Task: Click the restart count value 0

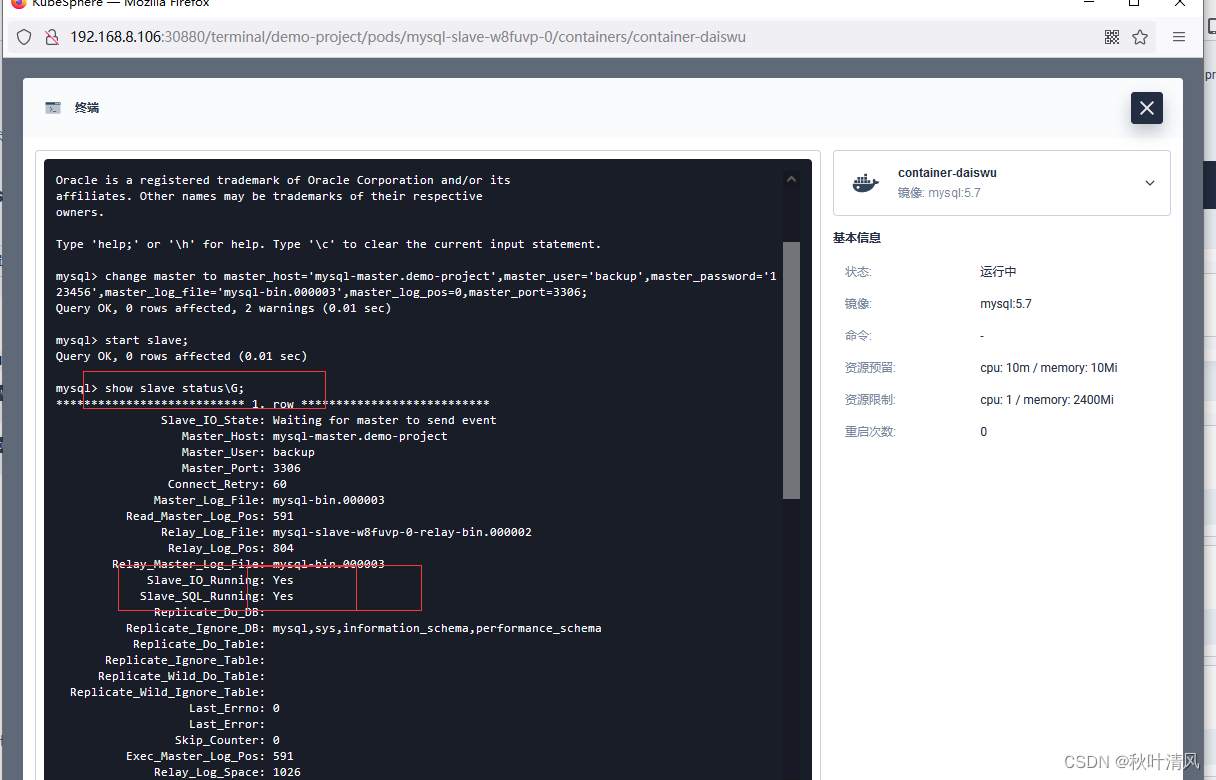Action: 983,431
